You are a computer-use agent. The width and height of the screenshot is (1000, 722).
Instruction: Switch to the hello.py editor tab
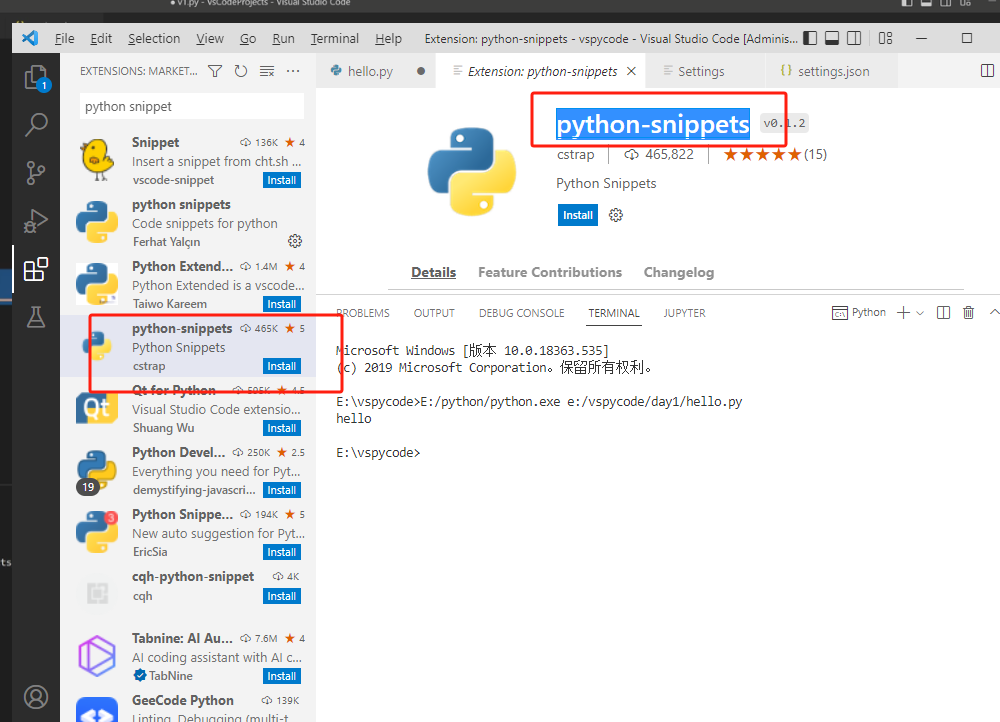[376, 71]
